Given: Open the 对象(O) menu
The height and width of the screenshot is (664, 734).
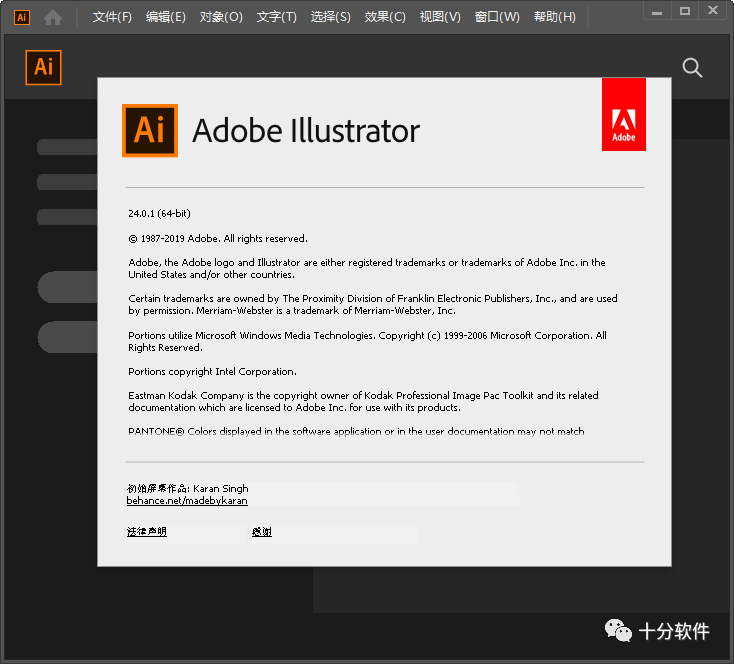Looking at the screenshot, I should click(x=221, y=17).
